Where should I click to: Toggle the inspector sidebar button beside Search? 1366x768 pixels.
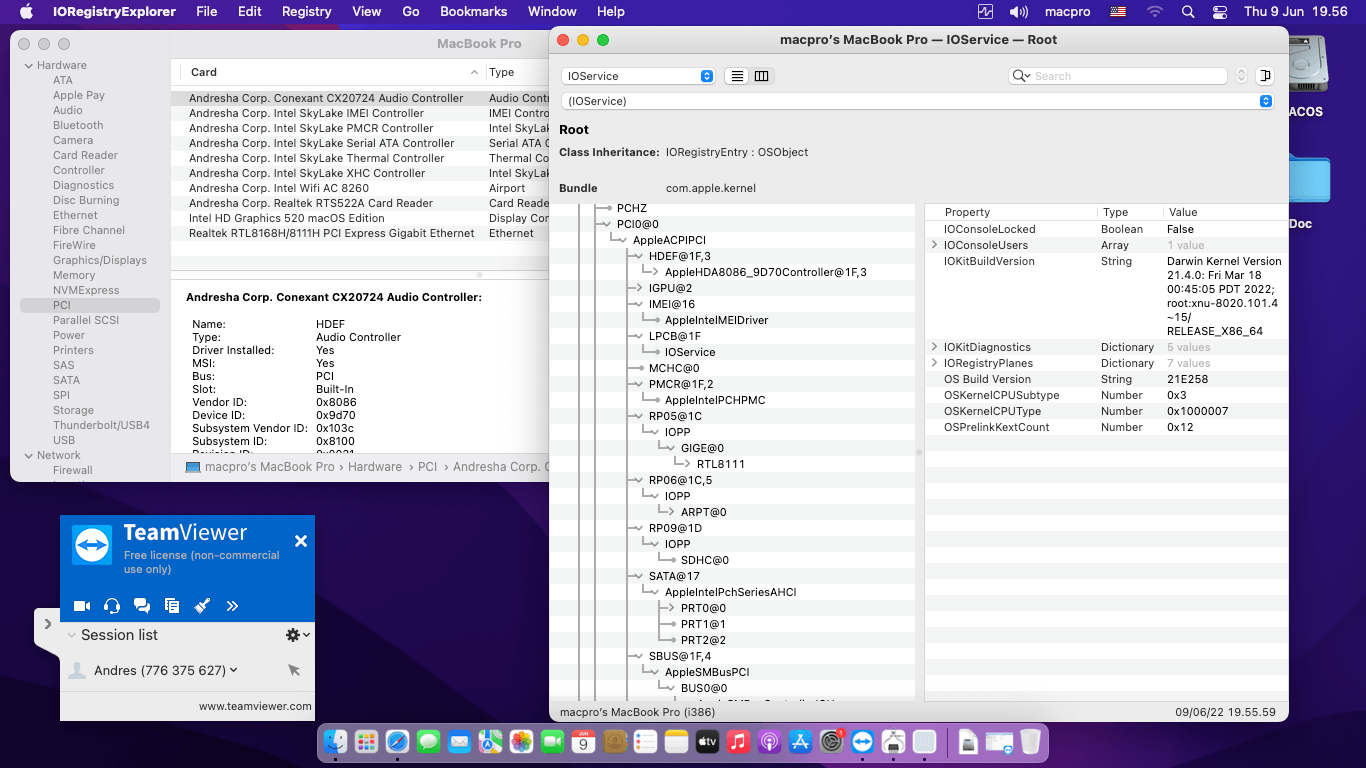click(x=1265, y=76)
